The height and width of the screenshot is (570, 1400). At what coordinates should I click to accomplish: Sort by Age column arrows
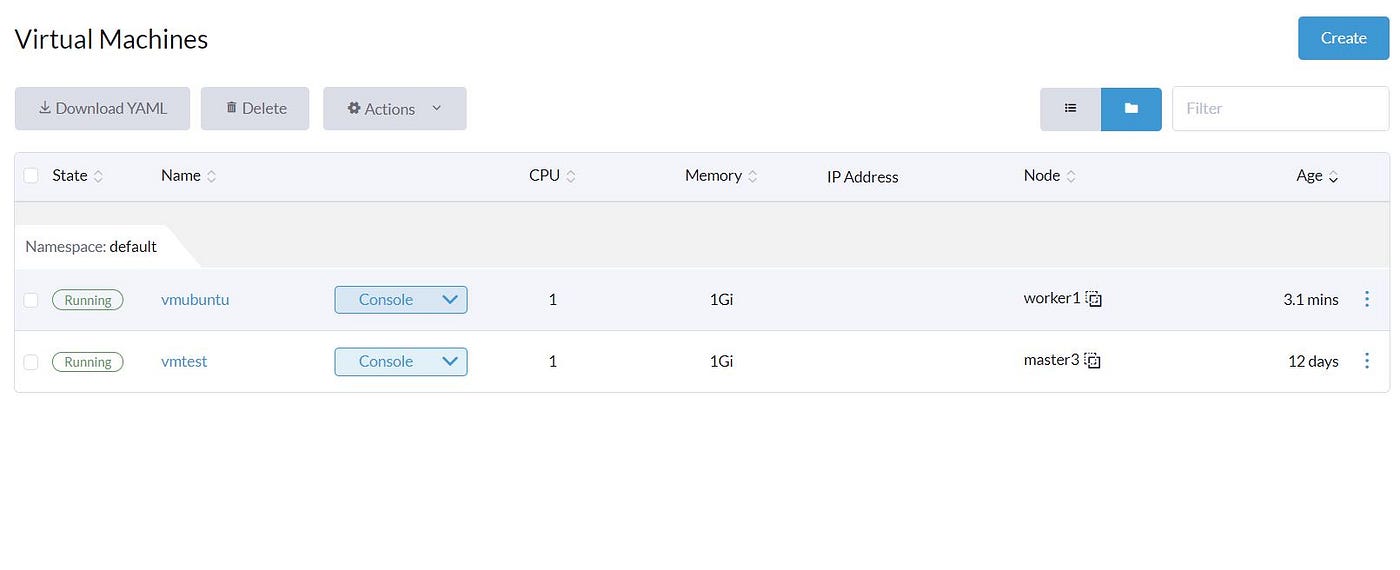(1334, 177)
